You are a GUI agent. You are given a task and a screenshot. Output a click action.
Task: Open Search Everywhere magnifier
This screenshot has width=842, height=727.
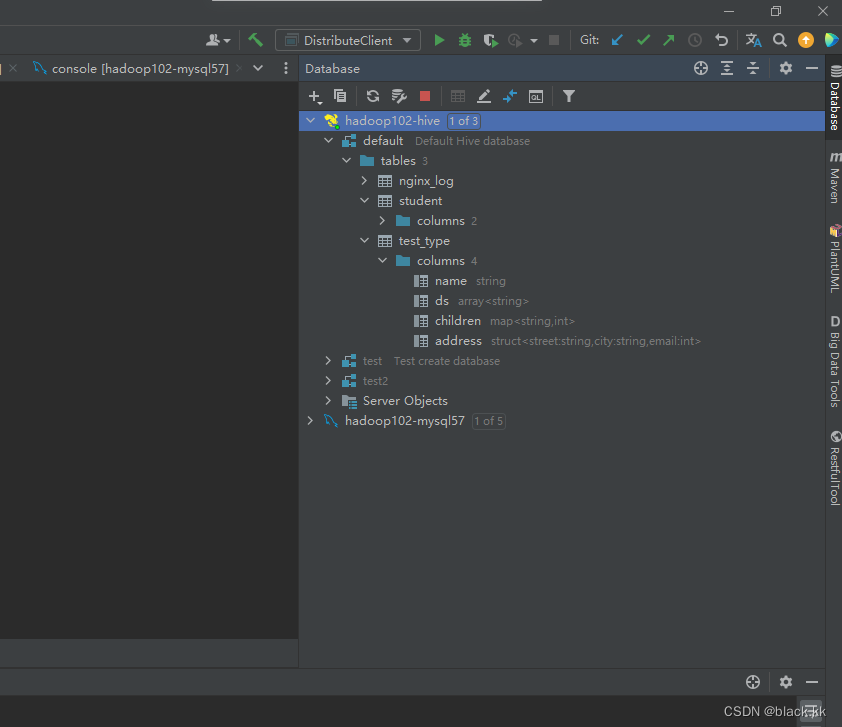[779, 40]
